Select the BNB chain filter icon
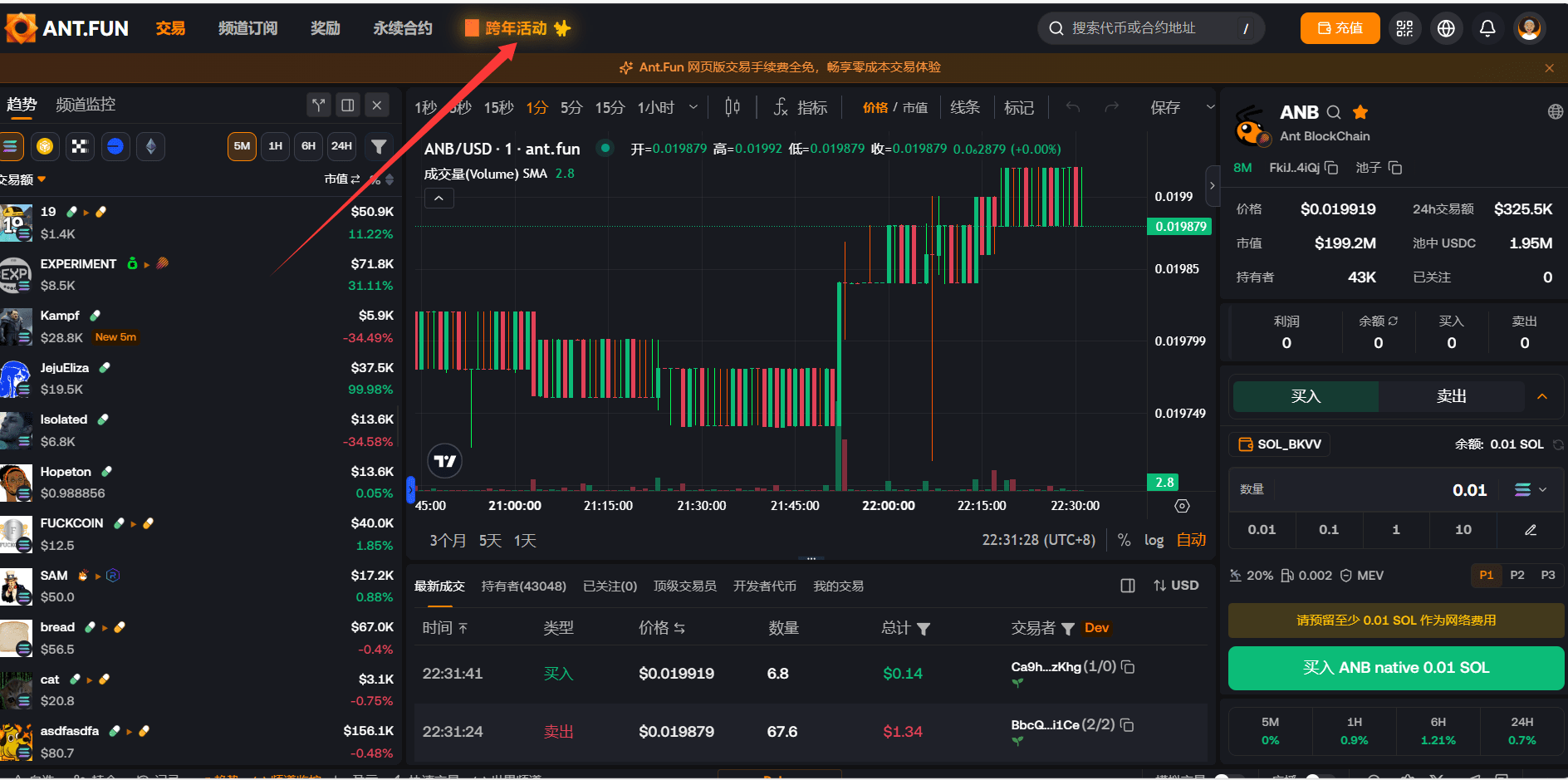Image resolution: width=1568 pixels, height=780 pixels. [45, 146]
